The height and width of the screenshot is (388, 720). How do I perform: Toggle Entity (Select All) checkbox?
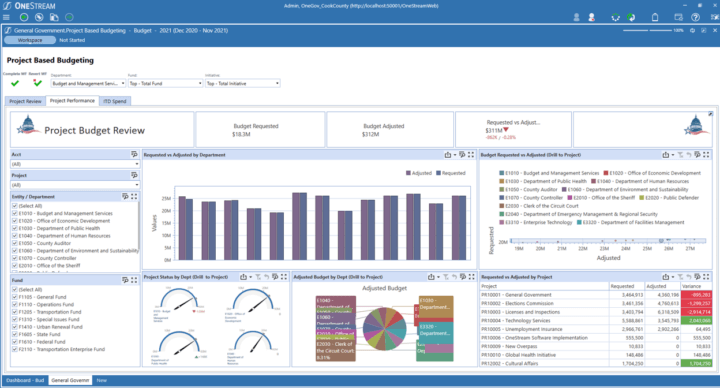coord(15,206)
